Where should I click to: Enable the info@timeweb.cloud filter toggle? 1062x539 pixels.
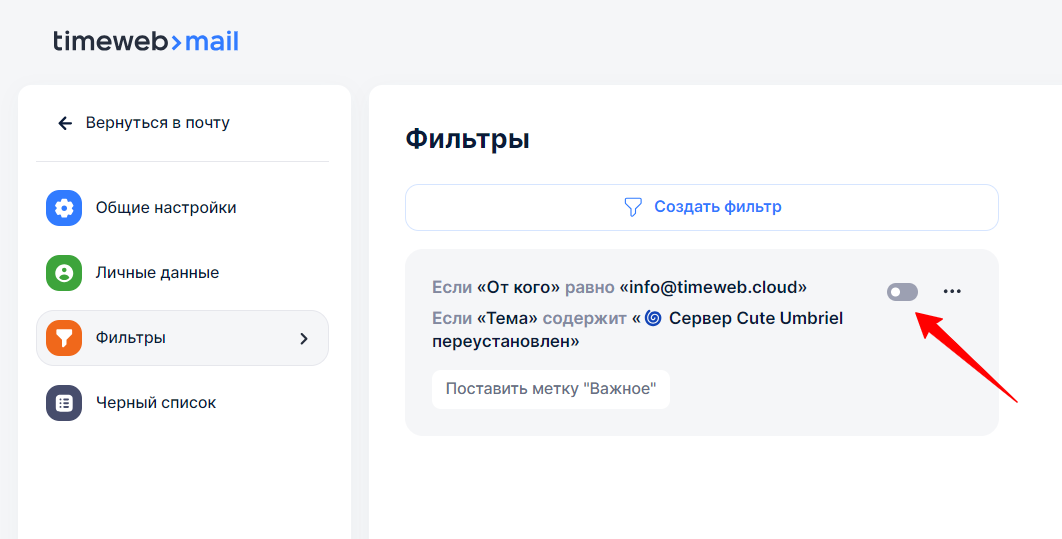pyautogui.click(x=902, y=292)
